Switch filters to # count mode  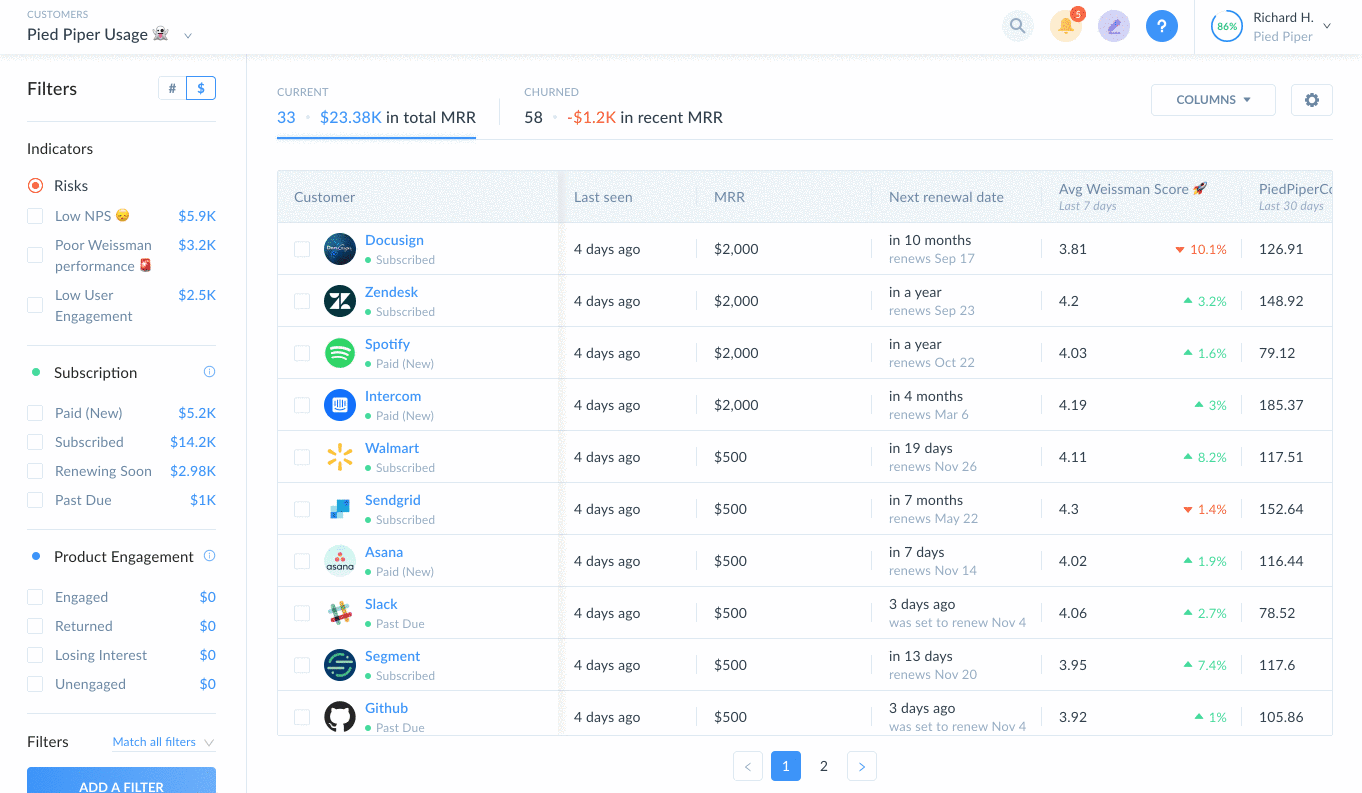tap(172, 88)
